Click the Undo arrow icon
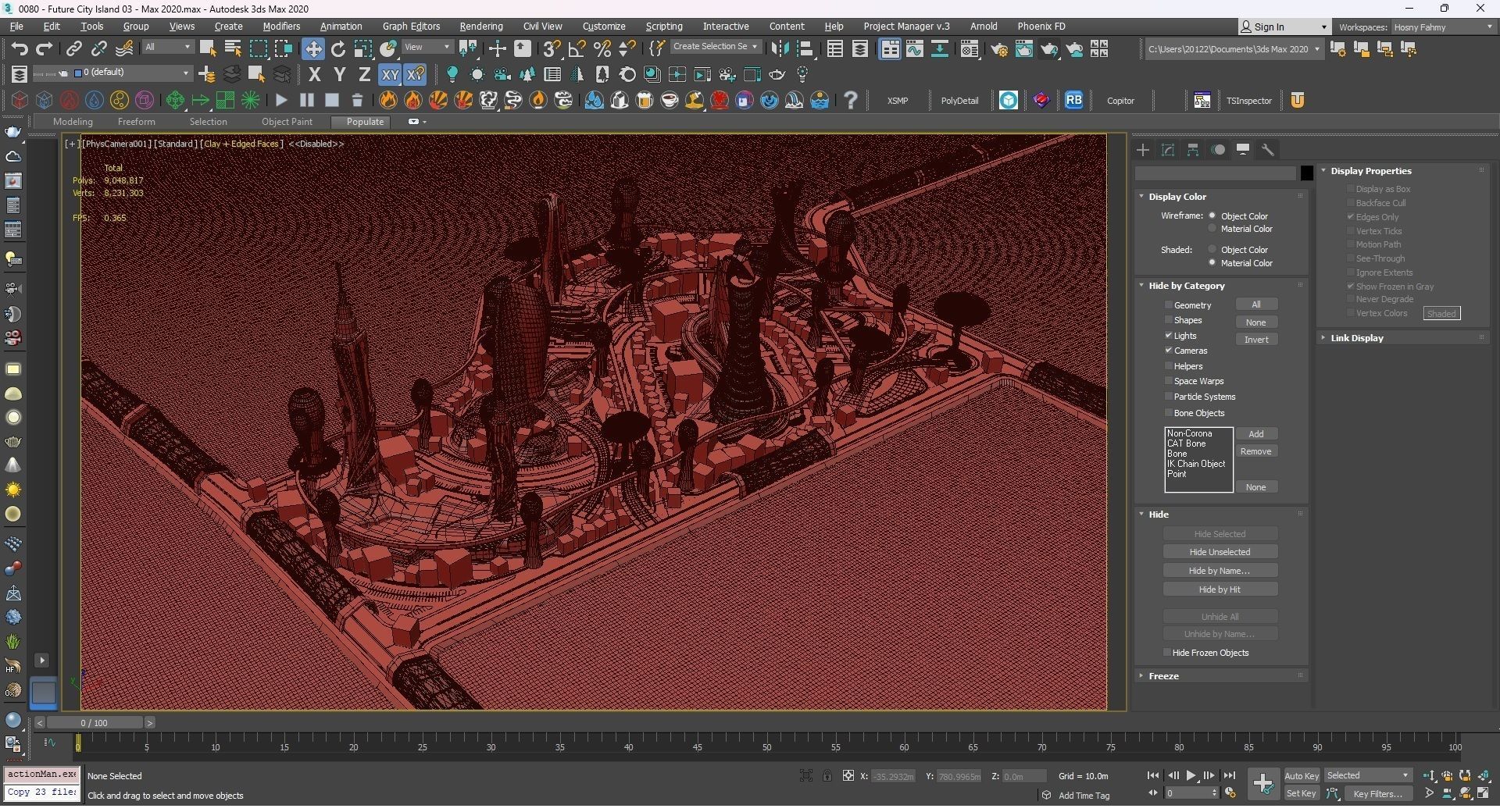The image size is (1500, 812). tap(20, 48)
